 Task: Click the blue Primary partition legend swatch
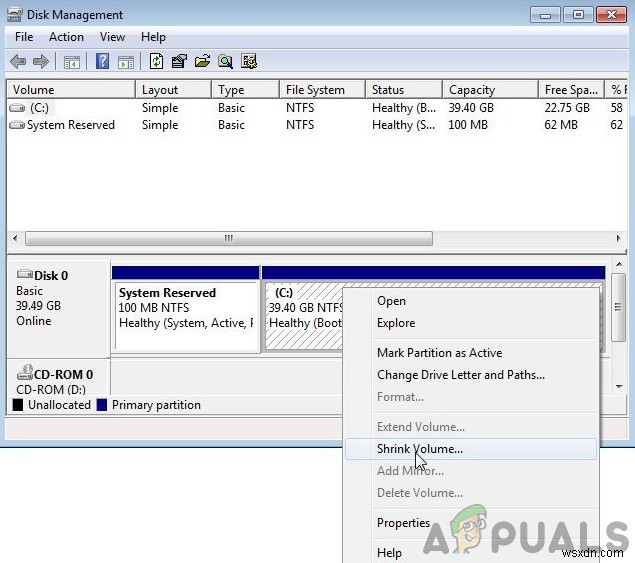tap(102, 405)
